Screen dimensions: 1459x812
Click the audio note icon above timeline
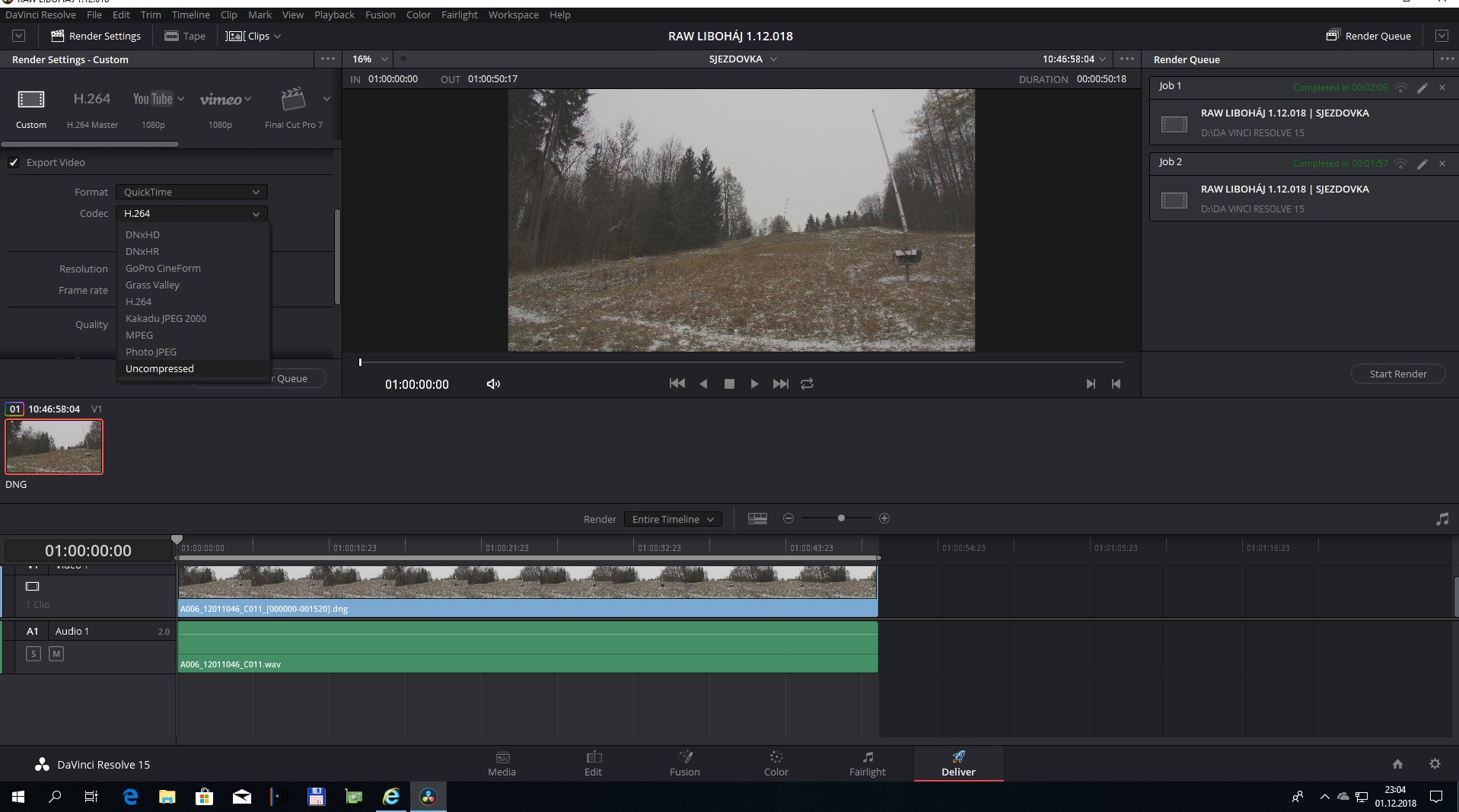(x=1441, y=519)
